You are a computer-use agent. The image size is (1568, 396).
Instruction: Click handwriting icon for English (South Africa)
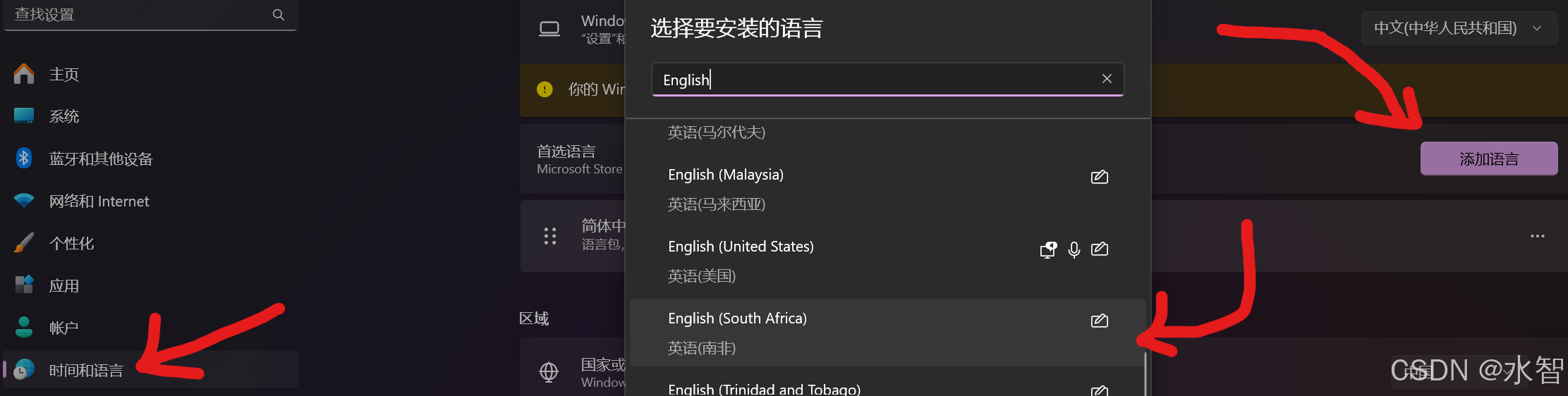pyautogui.click(x=1100, y=321)
